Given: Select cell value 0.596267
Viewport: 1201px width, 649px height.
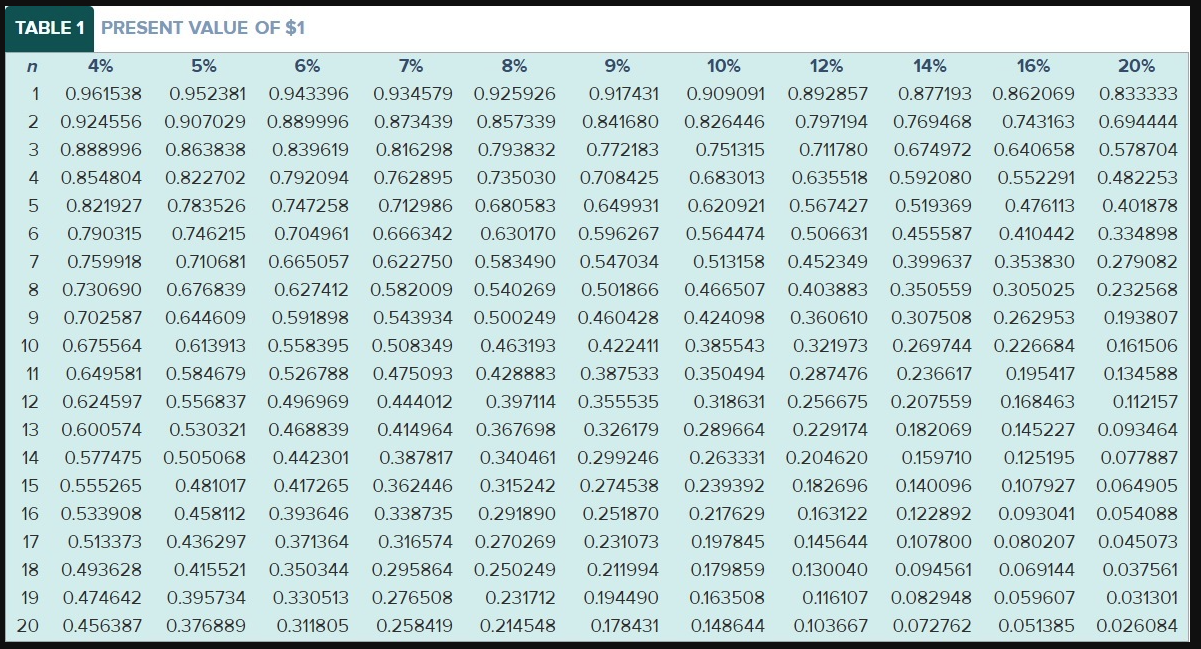Looking at the screenshot, I should 619,234.
